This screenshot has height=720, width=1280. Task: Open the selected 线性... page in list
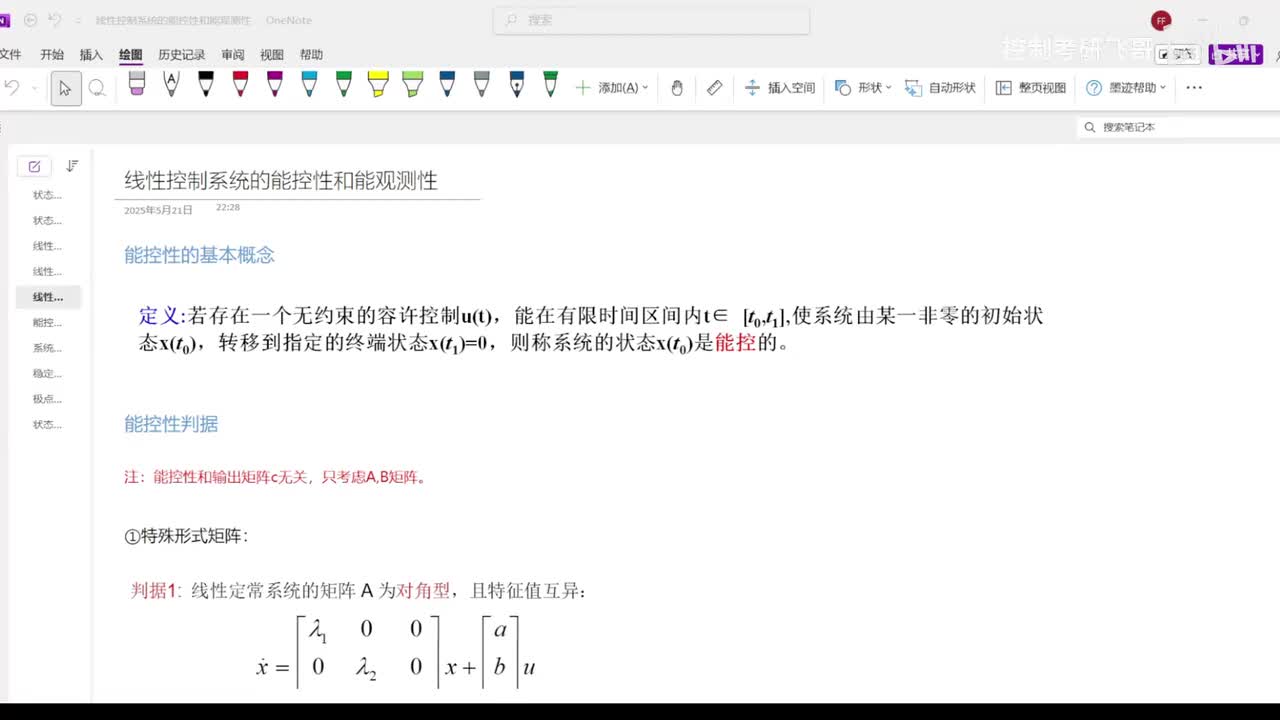(x=48, y=297)
